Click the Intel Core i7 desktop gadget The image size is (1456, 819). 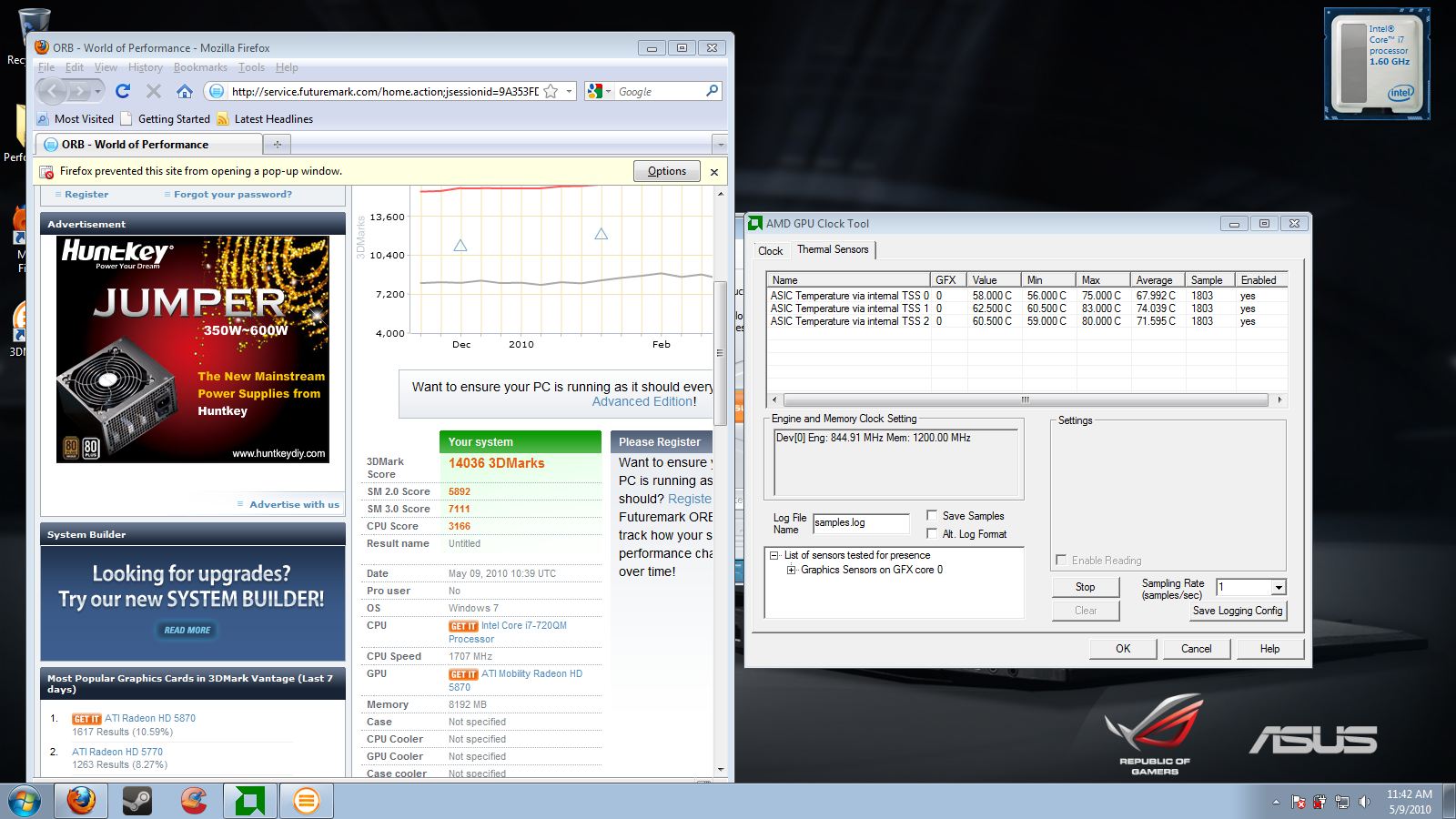[1377, 64]
